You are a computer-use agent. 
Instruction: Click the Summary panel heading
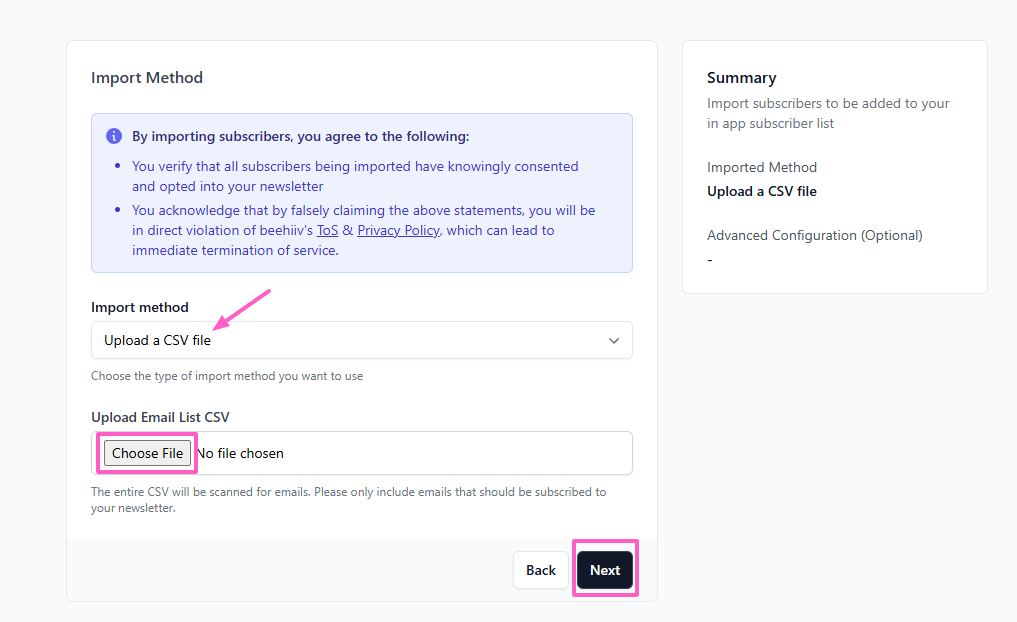(x=741, y=78)
